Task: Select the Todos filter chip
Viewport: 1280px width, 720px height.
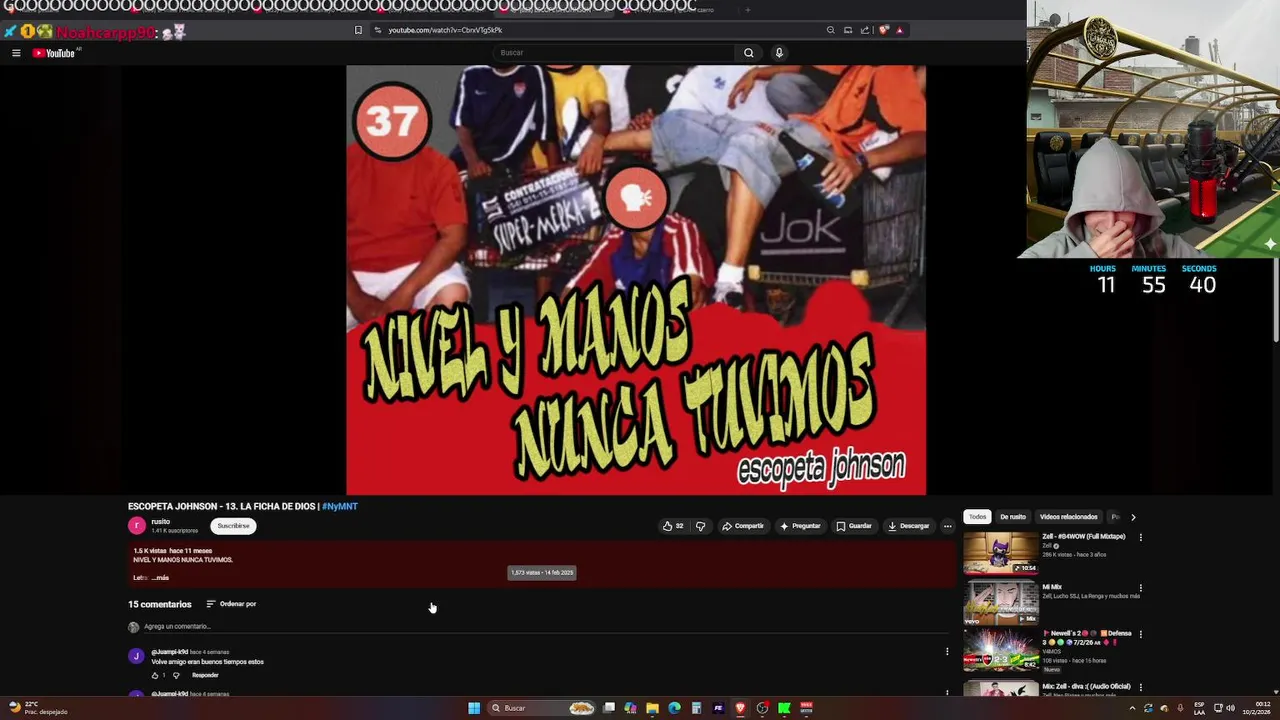Action: tap(977, 517)
